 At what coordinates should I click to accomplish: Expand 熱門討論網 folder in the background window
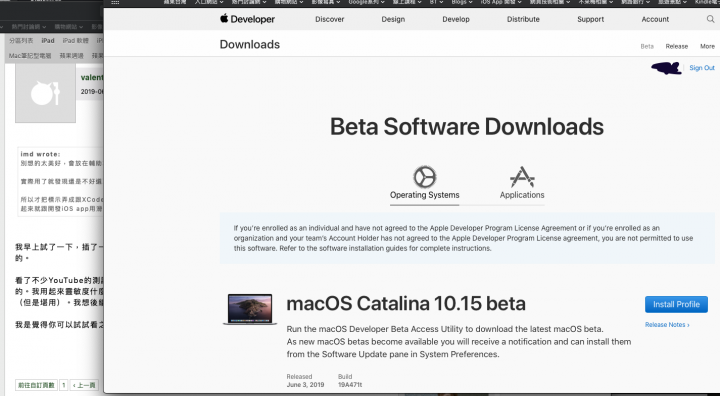click(28, 27)
